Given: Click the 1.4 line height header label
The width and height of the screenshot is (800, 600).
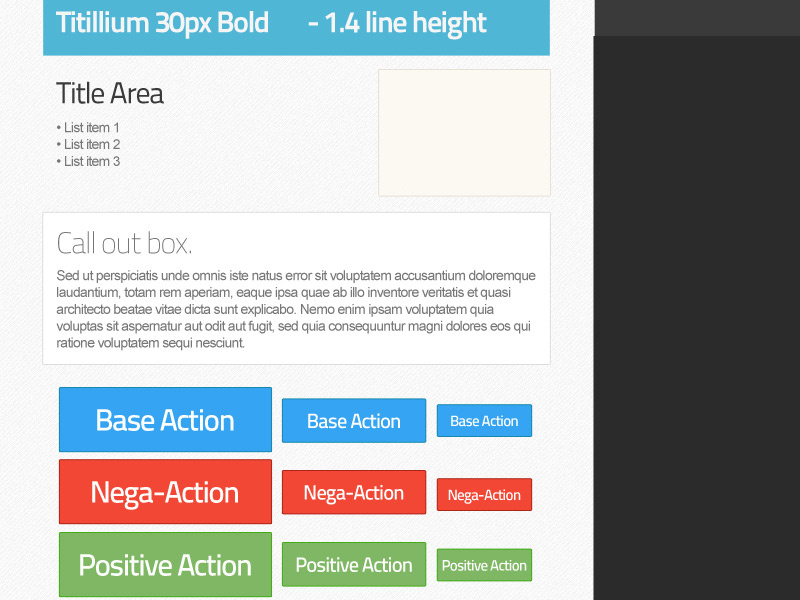Looking at the screenshot, I should pos(398,22).
